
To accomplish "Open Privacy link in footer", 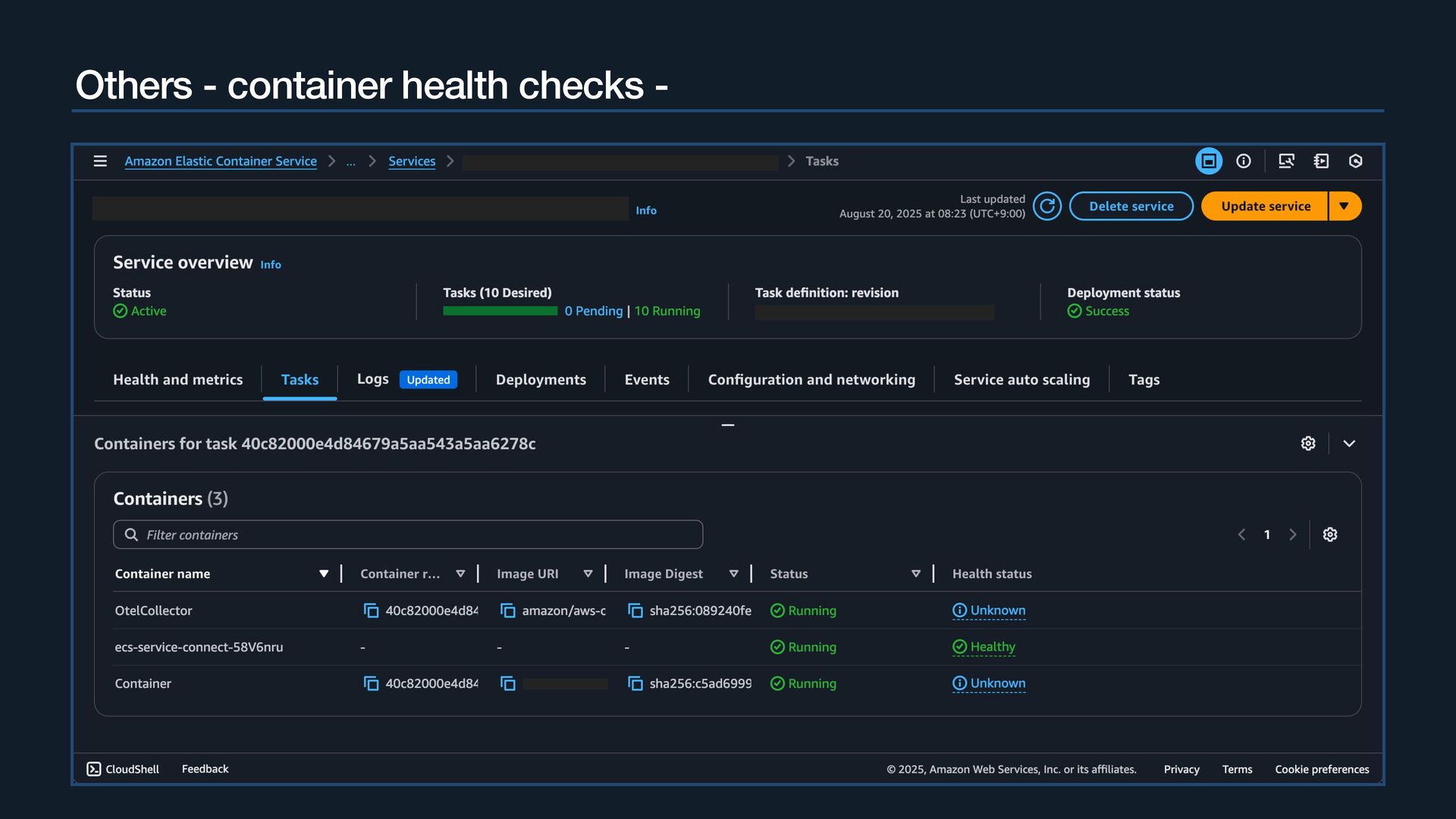I will click(1181, 769).
